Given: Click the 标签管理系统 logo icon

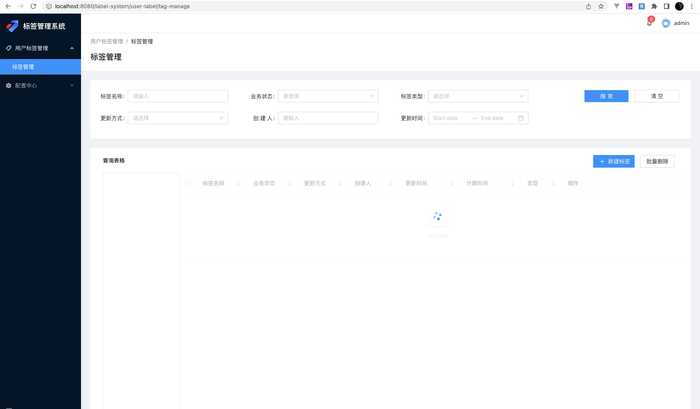Looking at the screenshot, I should click(13, 26).
